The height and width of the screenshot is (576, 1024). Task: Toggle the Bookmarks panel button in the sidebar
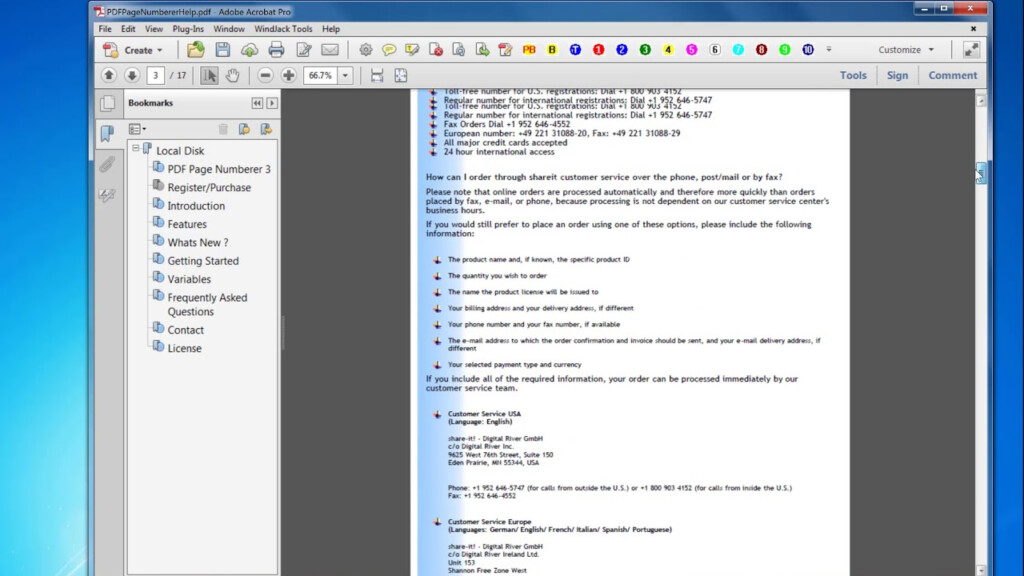coord(108,133)
